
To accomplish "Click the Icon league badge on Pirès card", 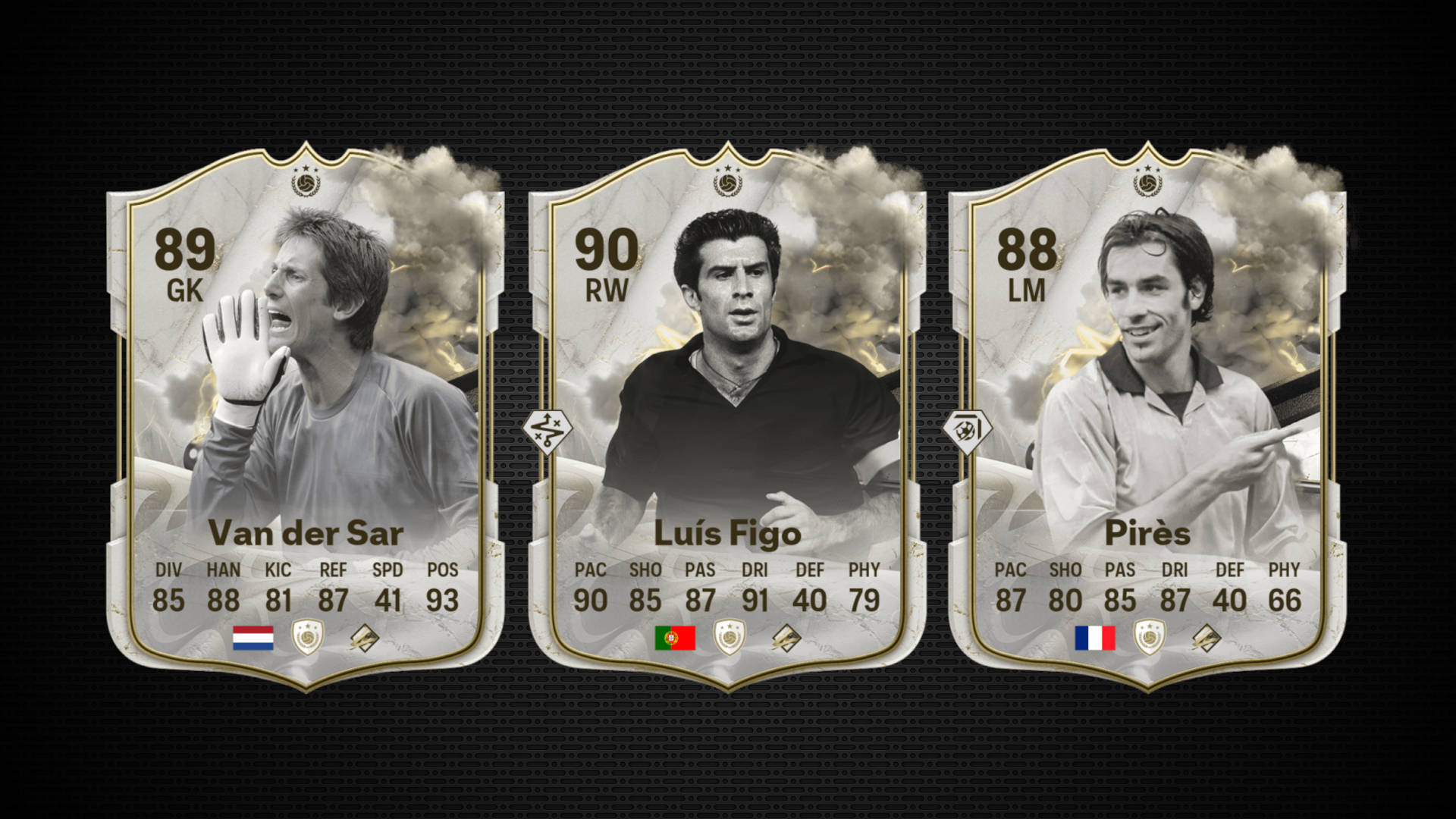I will click(x=1150, y=637).
